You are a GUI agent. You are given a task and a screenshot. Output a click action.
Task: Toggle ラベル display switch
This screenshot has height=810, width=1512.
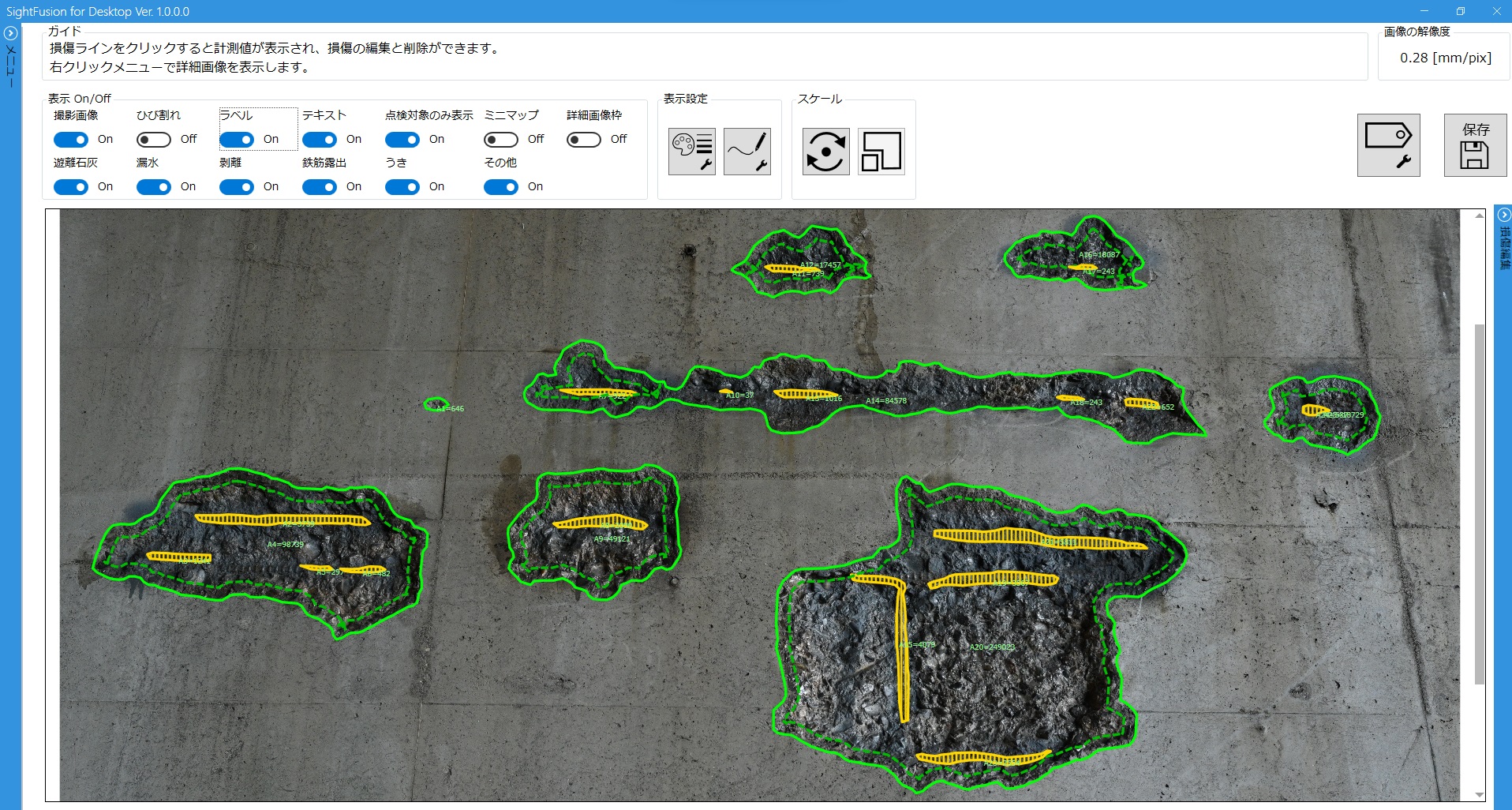point(237,140)
